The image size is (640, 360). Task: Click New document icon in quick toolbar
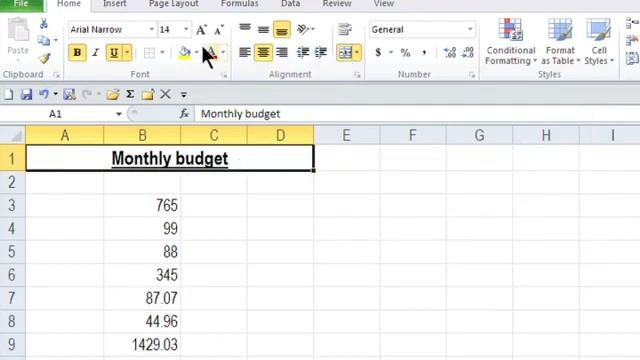9,94
